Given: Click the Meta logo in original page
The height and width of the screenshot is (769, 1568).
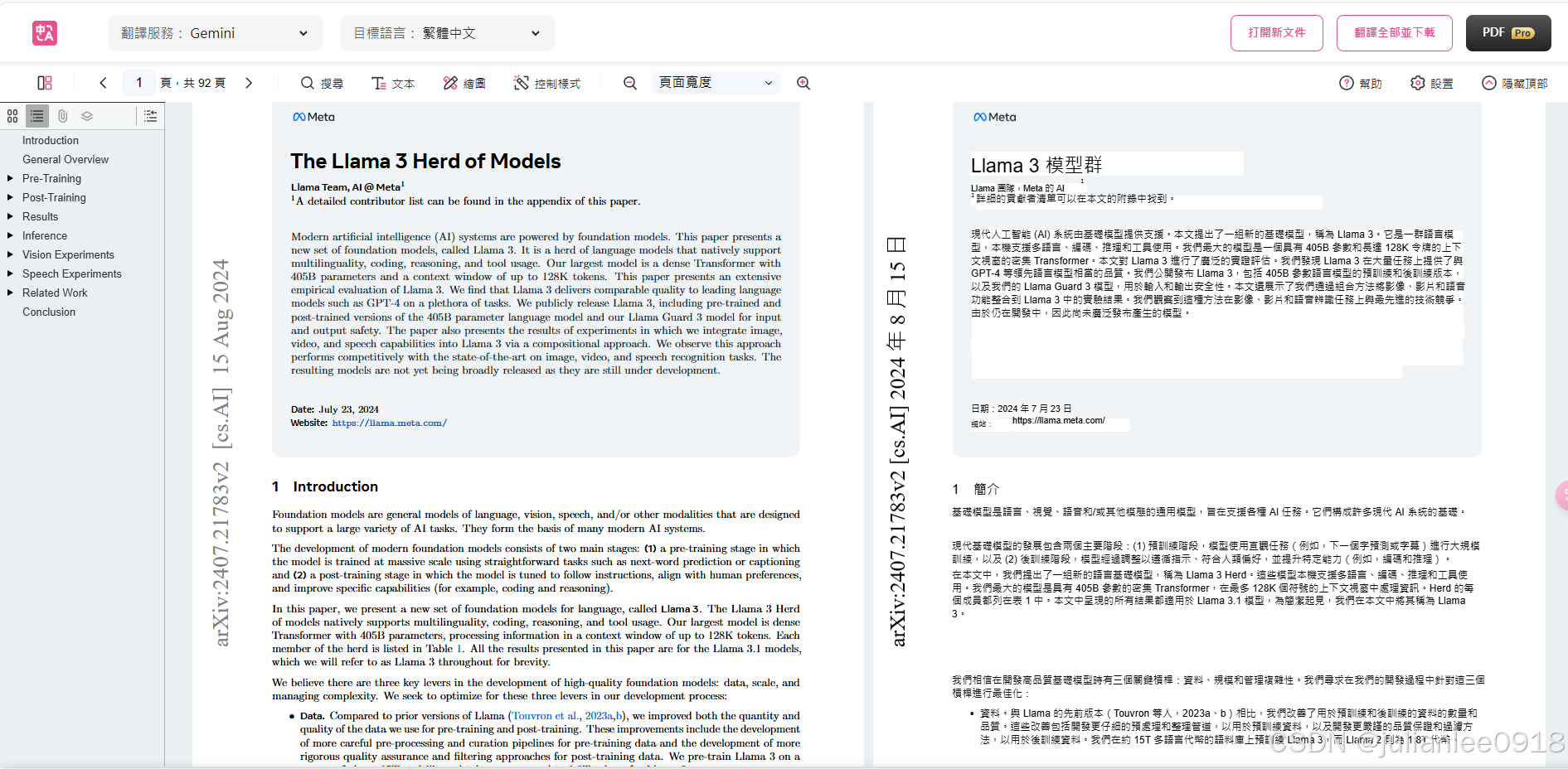Looking at the screenshot, I should pyautogui.click(x=313, y=117).
